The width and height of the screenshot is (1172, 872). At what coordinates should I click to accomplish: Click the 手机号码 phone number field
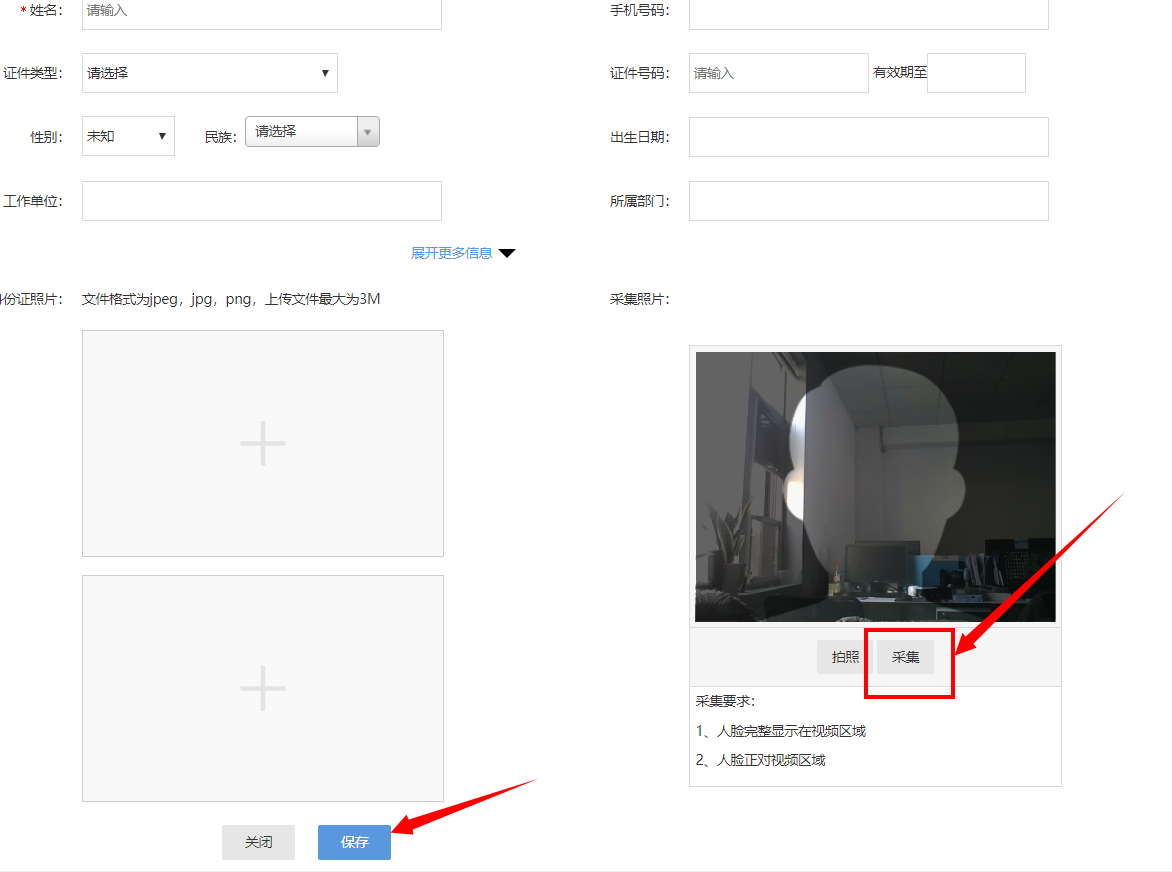tap(869, 11)
